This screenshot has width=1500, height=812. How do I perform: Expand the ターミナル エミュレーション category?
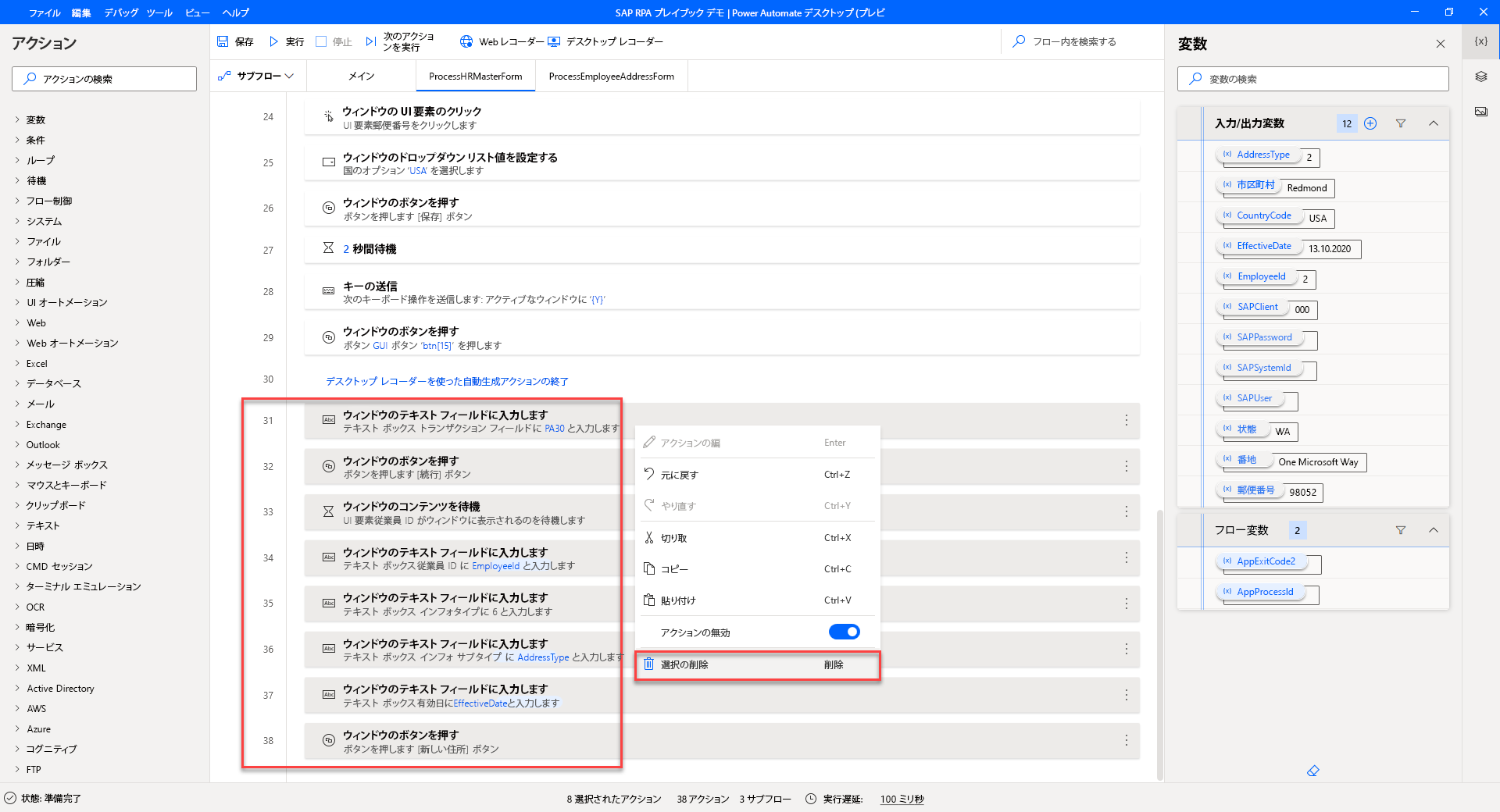[x=17, y=586]
